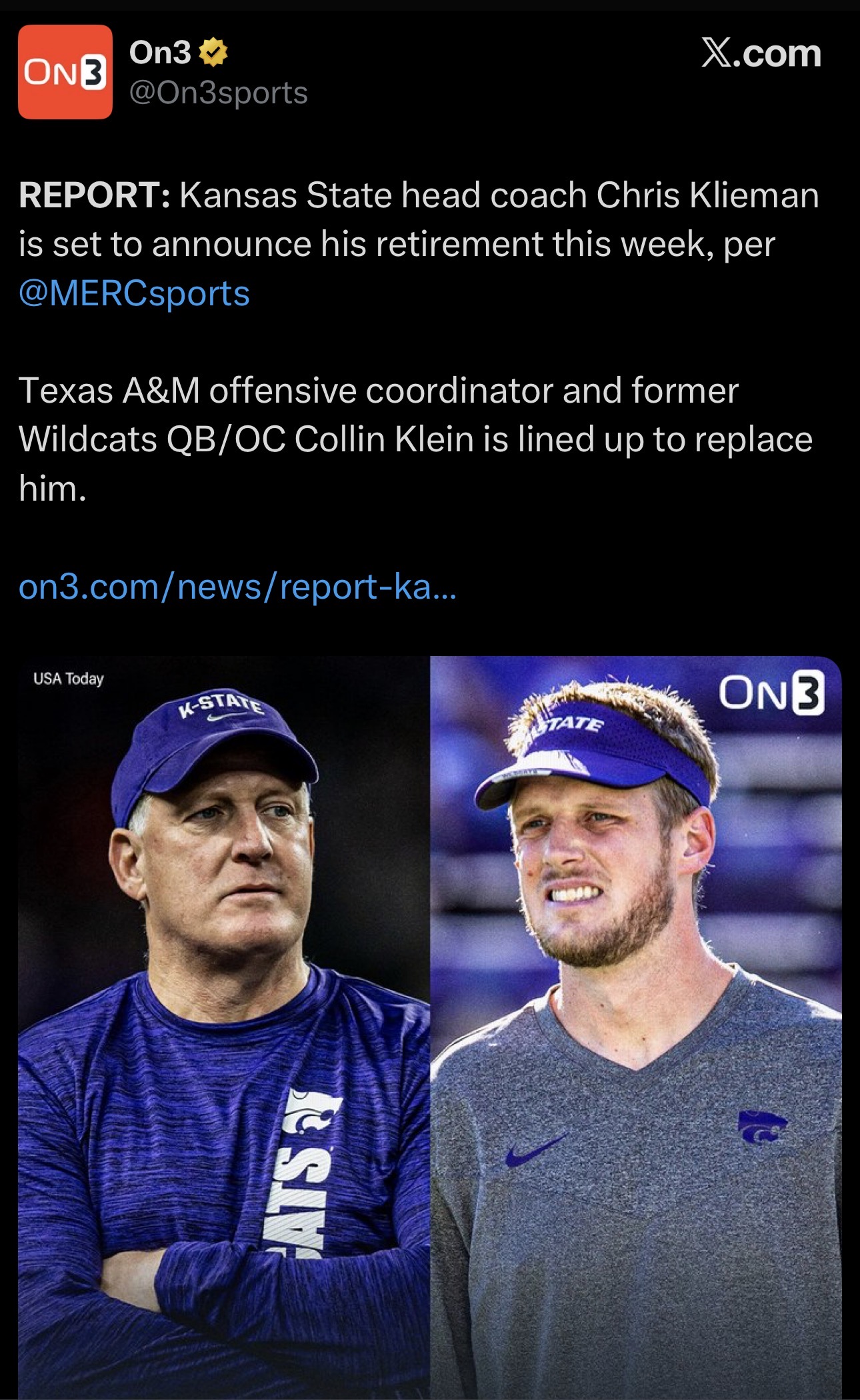
Task: Click the bold REPORT: label
Action: pos(95,195)
